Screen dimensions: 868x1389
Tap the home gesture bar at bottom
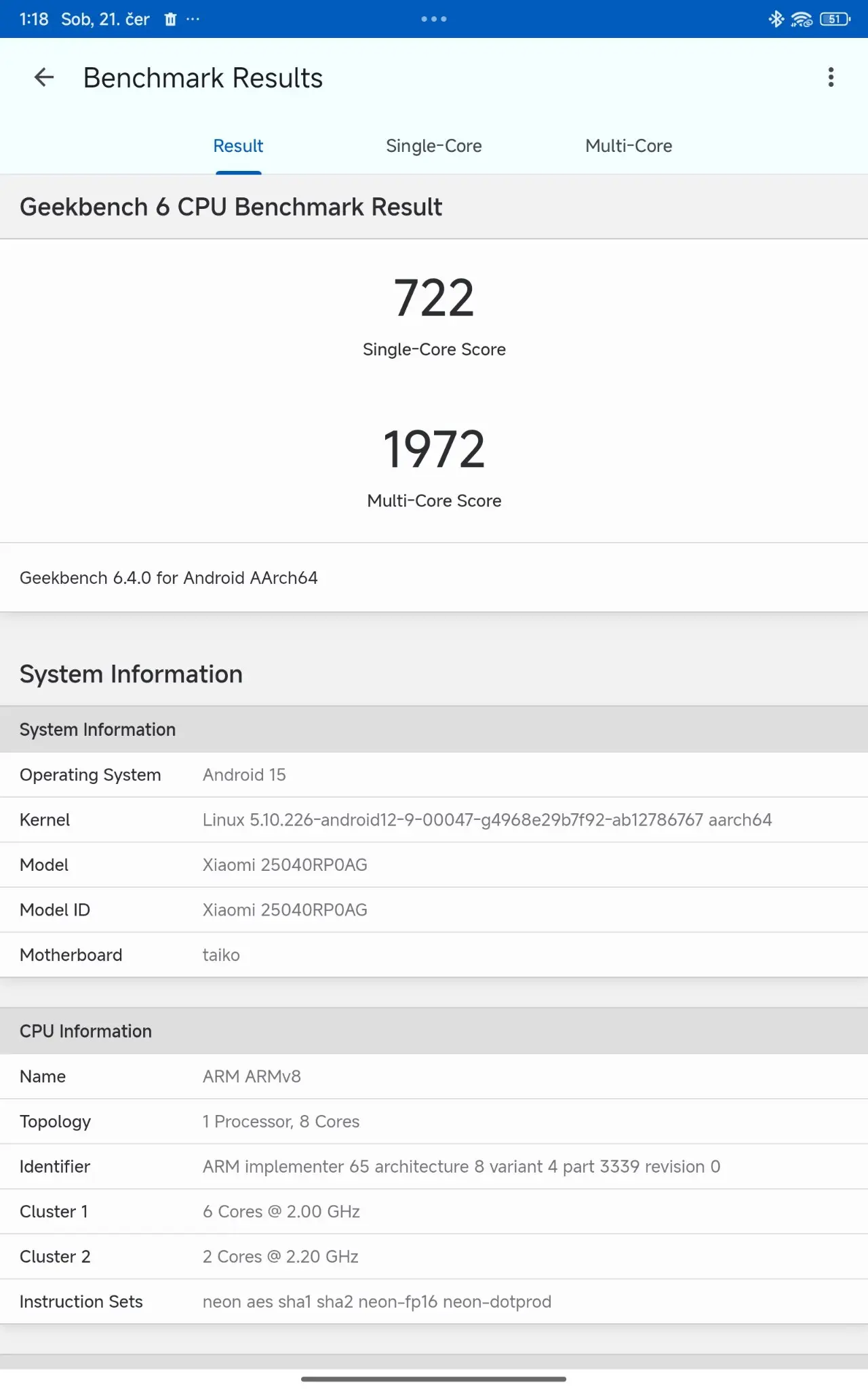[x=434, y=1378]
